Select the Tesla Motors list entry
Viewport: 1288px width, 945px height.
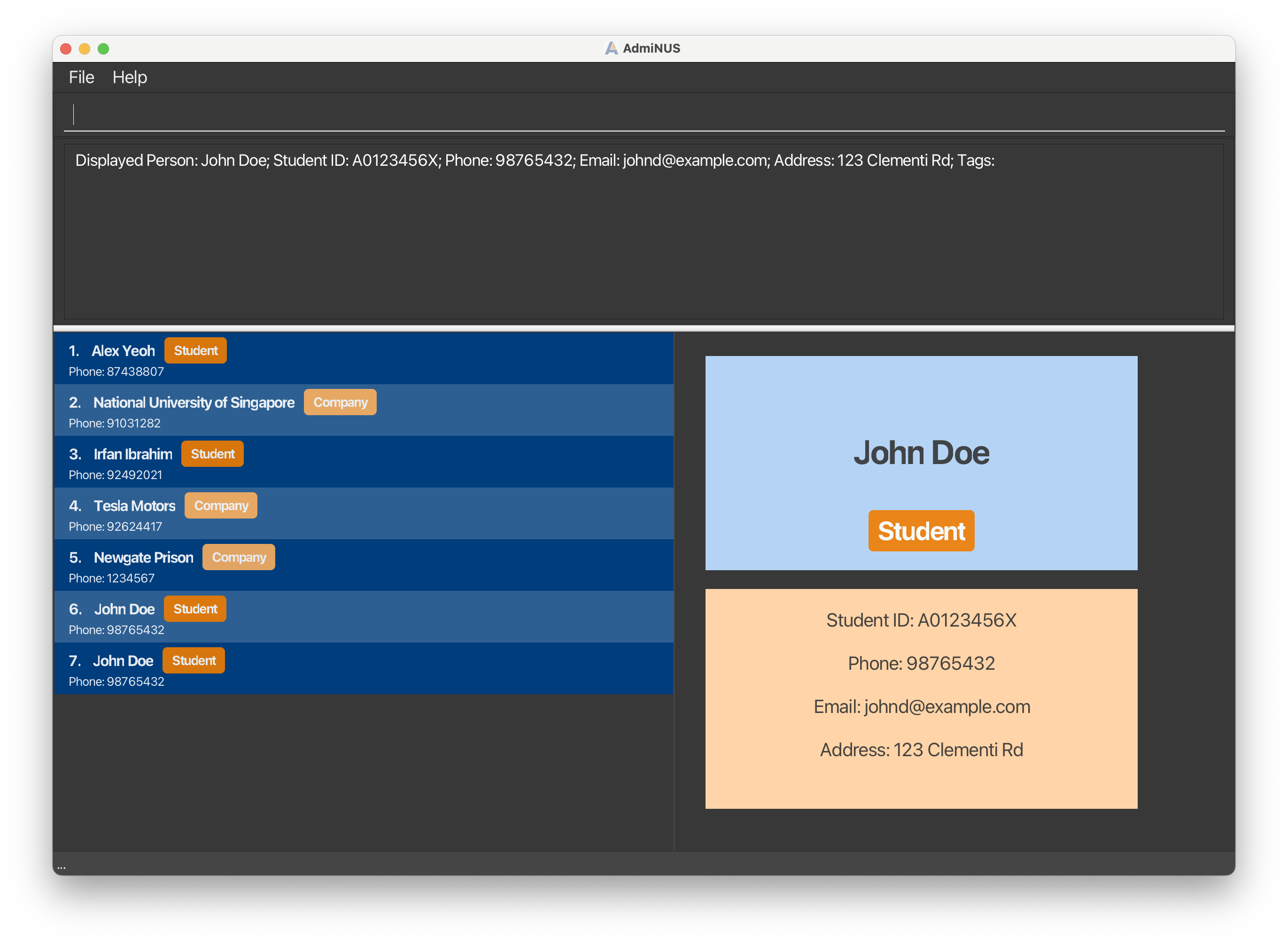click(x=134, y=506)
